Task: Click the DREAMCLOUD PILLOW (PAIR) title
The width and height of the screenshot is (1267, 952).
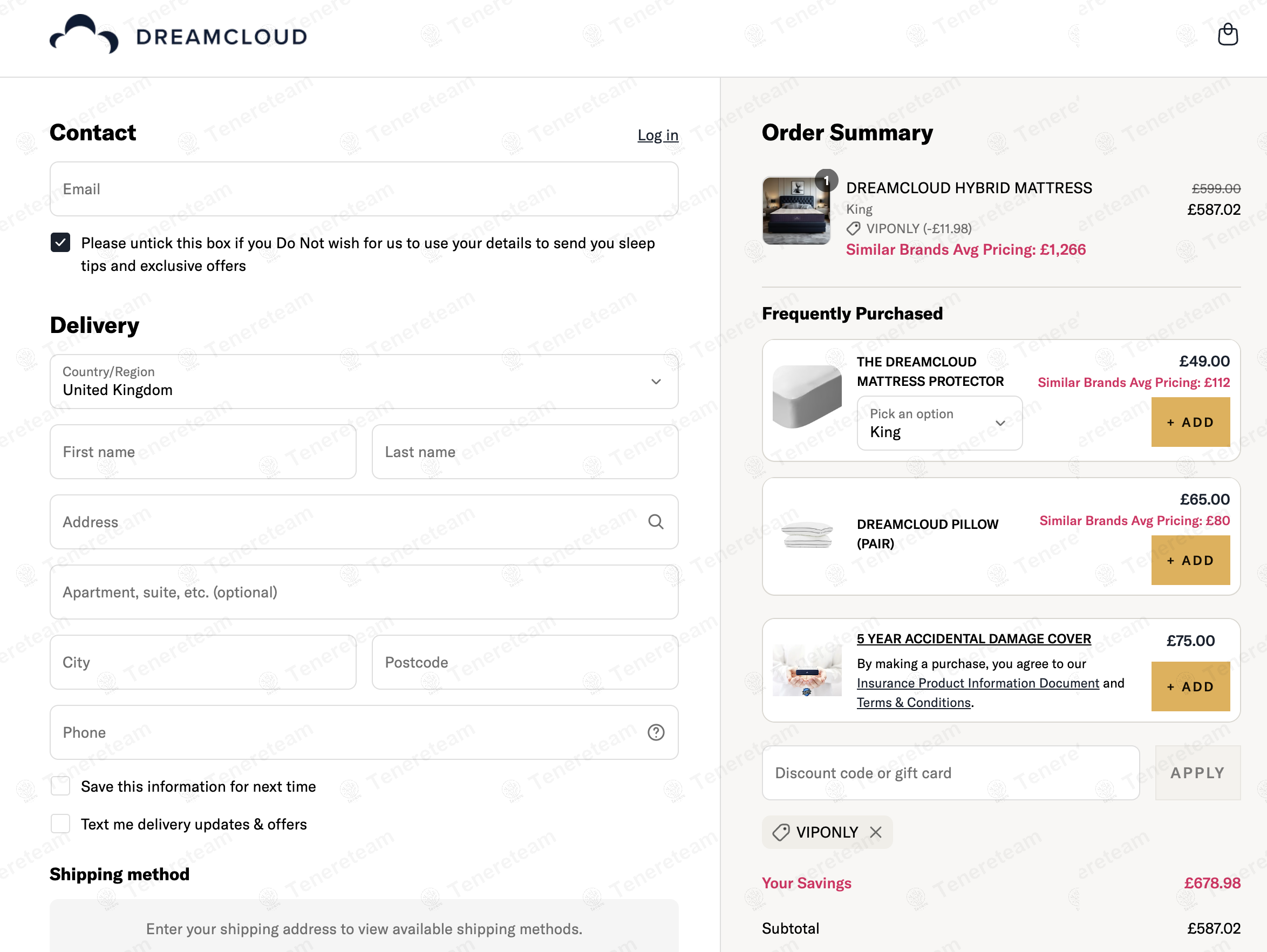Action: click(928, 534)
